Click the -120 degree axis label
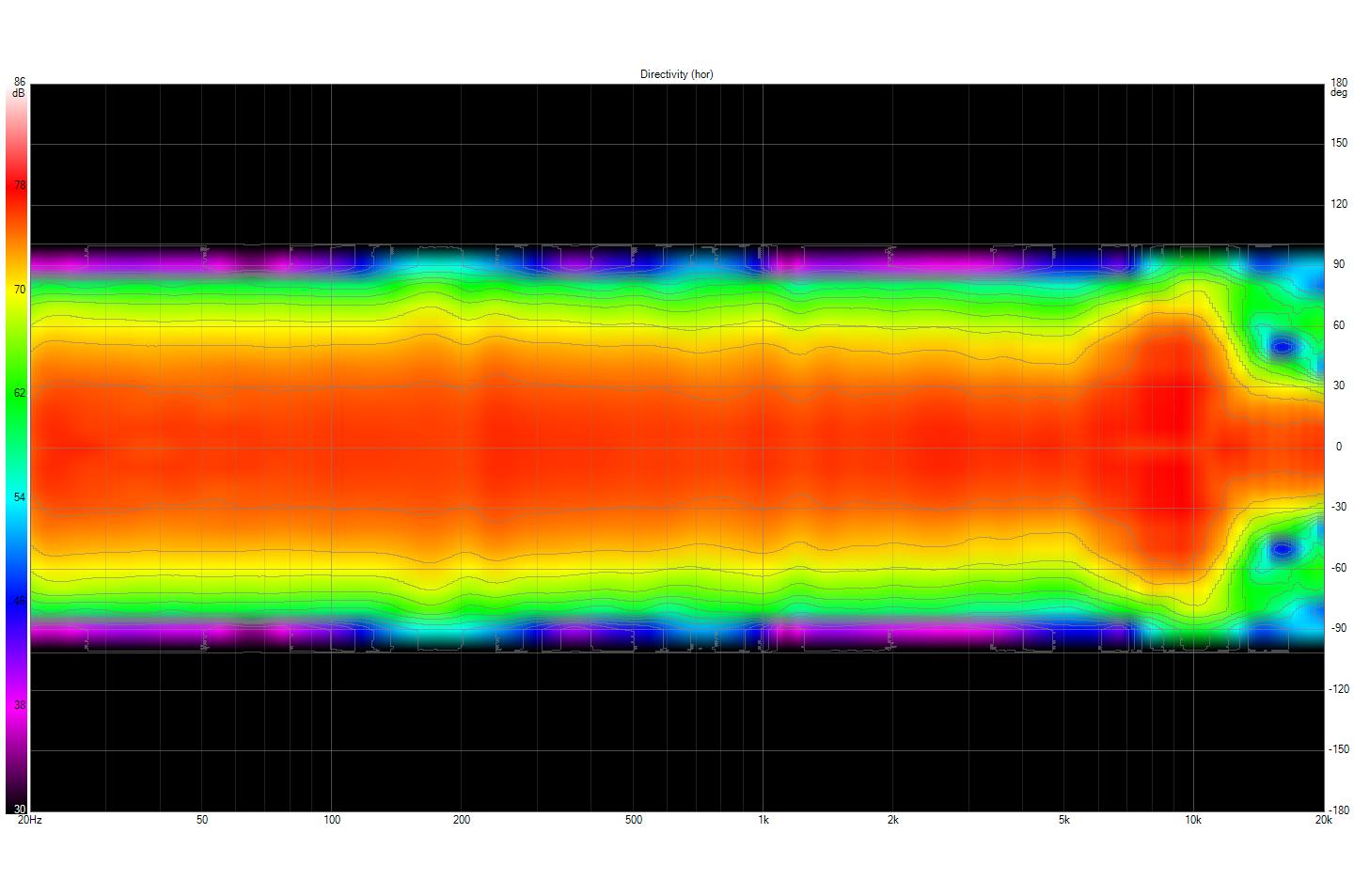This screenshot has height=896, width=1354. click(x=1339, y=689)
